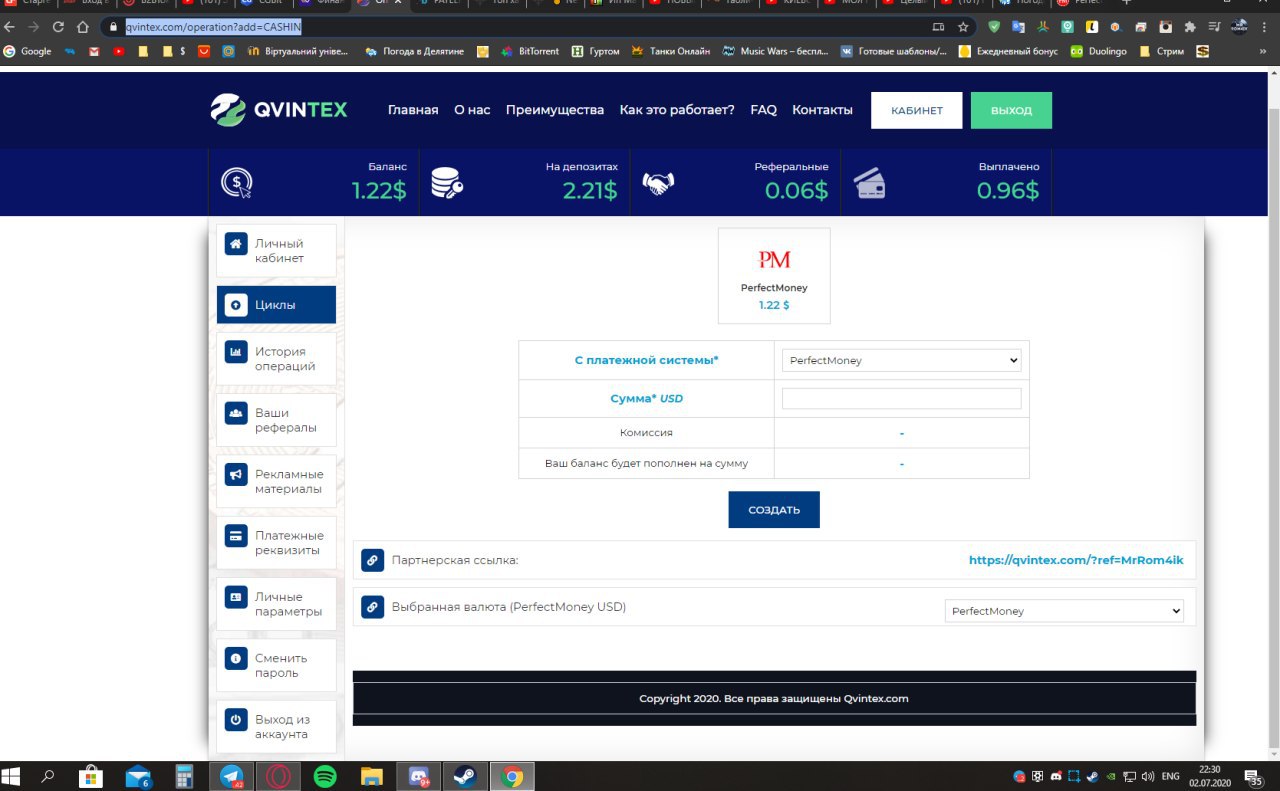Reload the page in browser
Screen dimensions: 1280x791
58,27
